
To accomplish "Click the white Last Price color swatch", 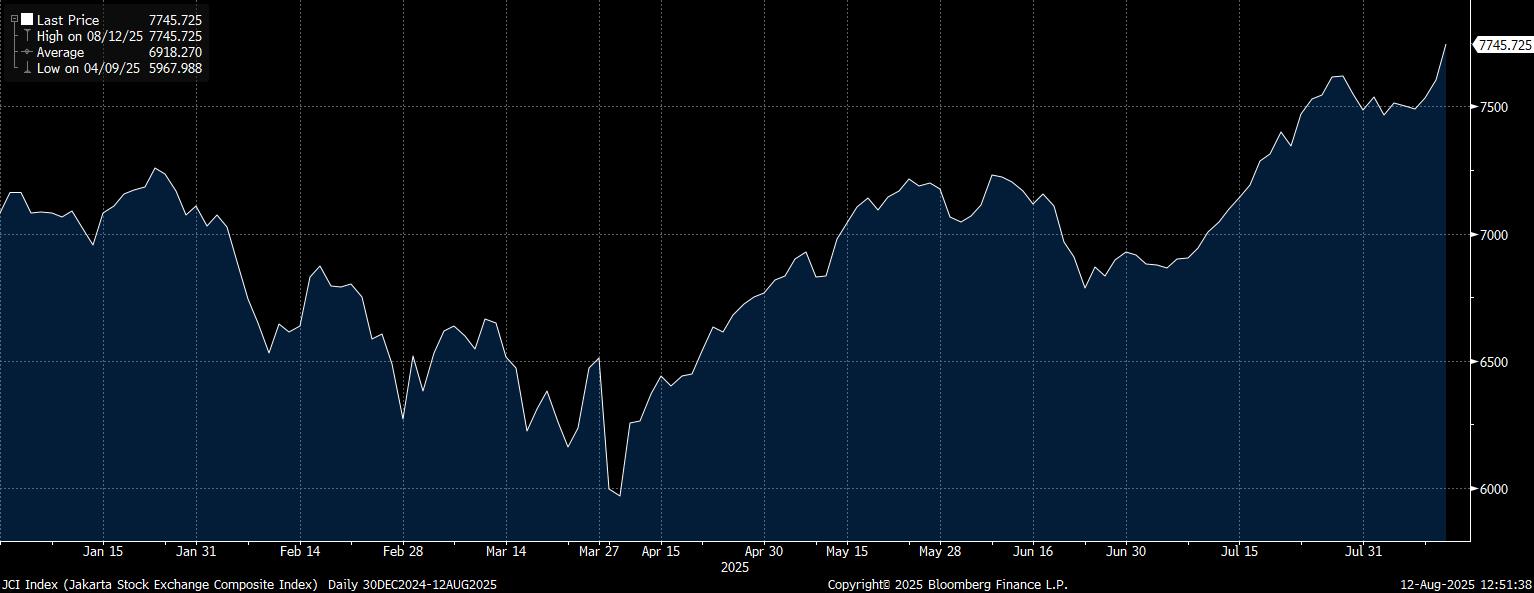I will [x=27, y=20].
